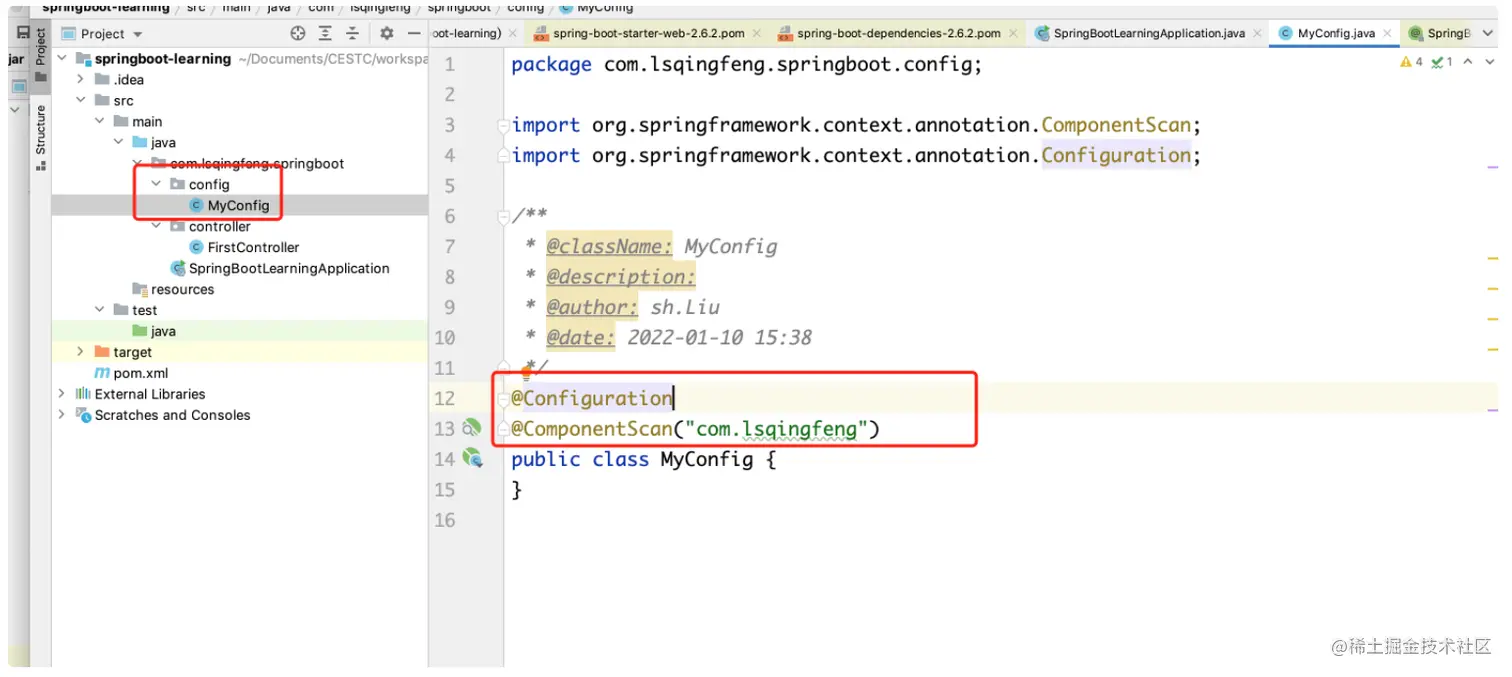Close the spring-boot-dependencies-2.6.2.pom tab
This screenshot has height=677, width=1512.
(x=1013, y=33)
